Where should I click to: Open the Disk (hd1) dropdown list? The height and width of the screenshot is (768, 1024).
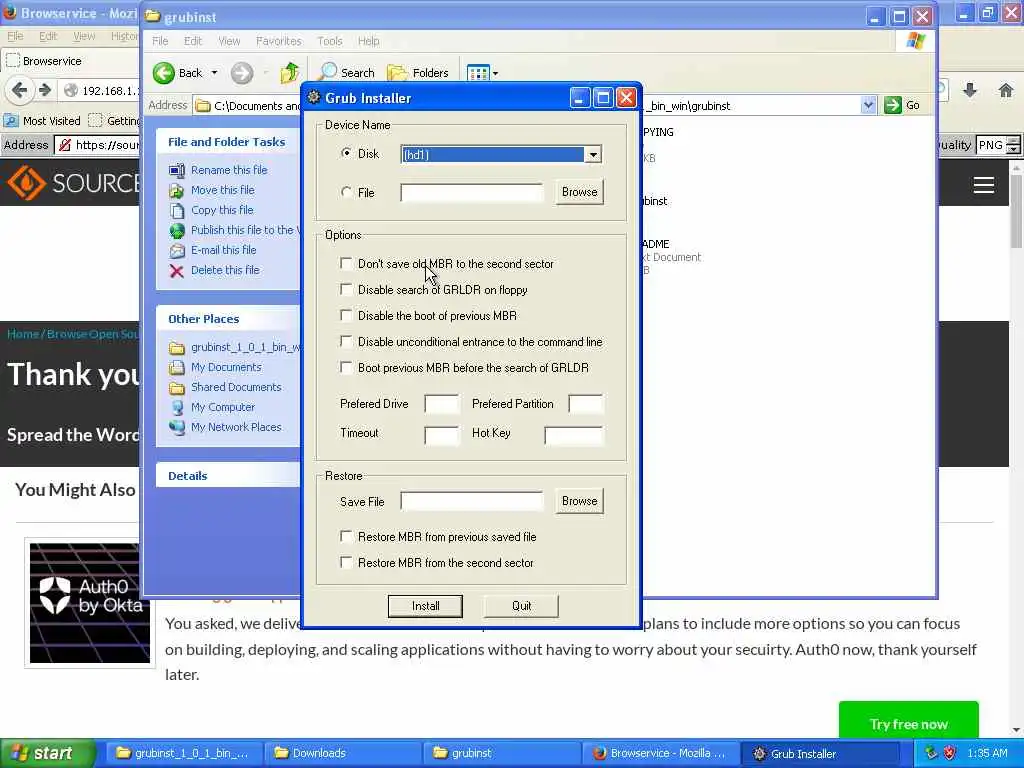[x=593, y=155]
